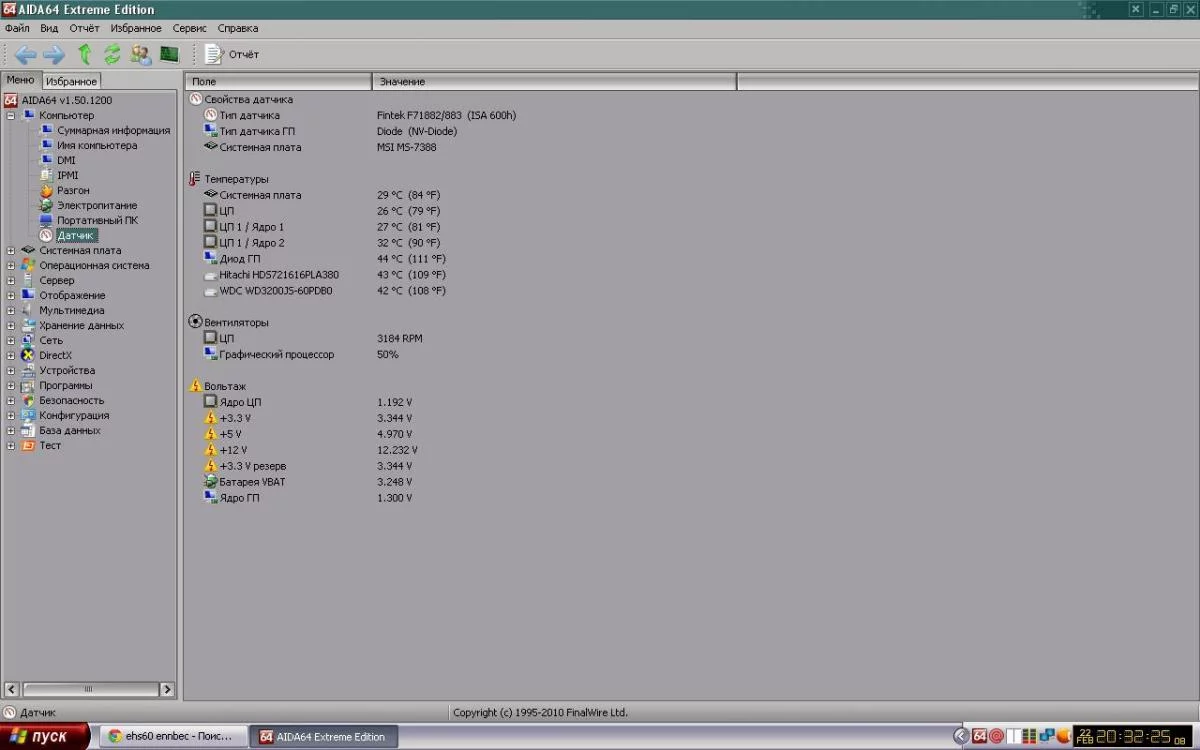This screenshot has width=1200, height=750.
Task: Open the Сервис menu
Action: click(x=190, y=28)
